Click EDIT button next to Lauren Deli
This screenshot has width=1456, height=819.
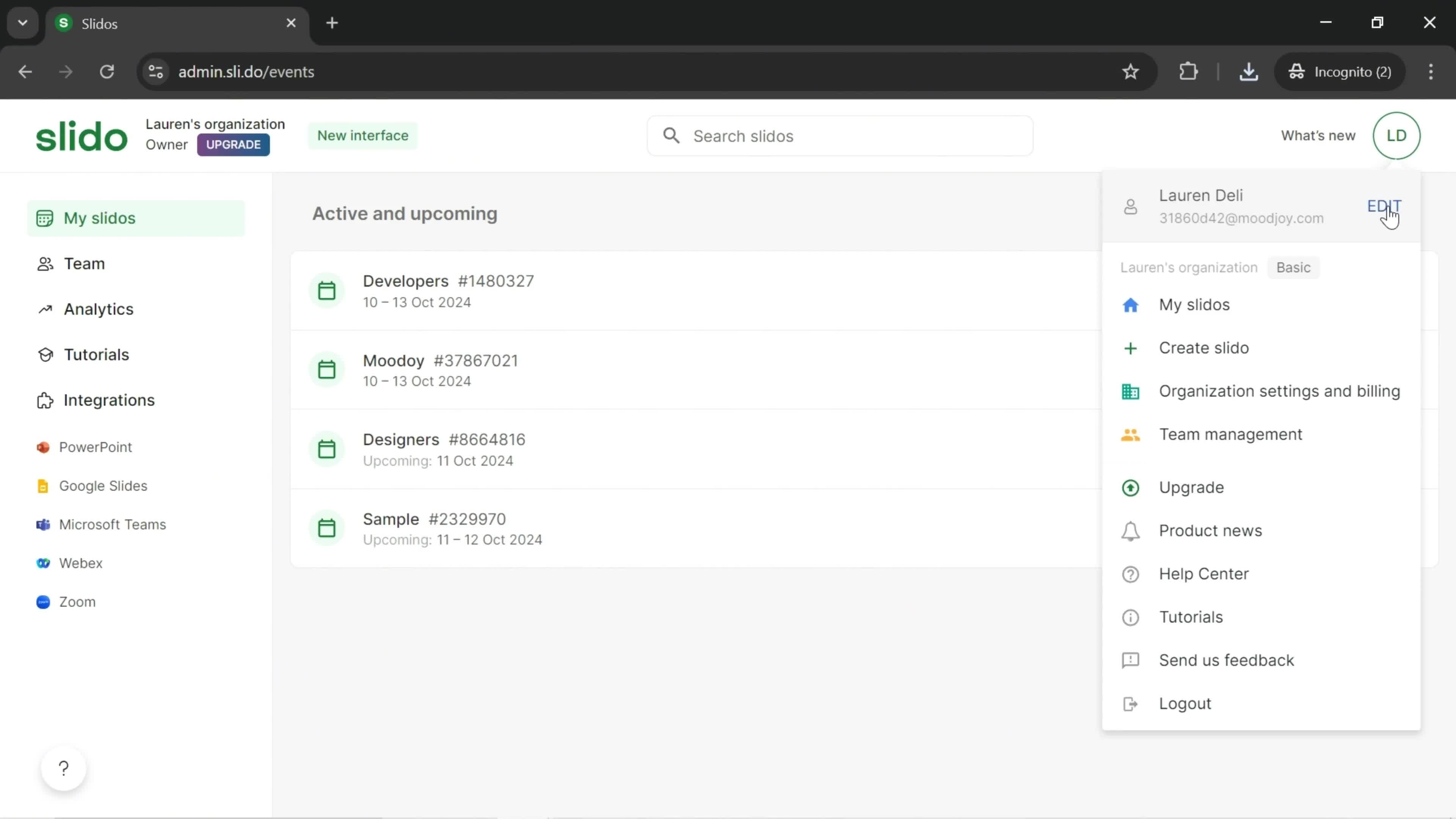[1384, 205]
